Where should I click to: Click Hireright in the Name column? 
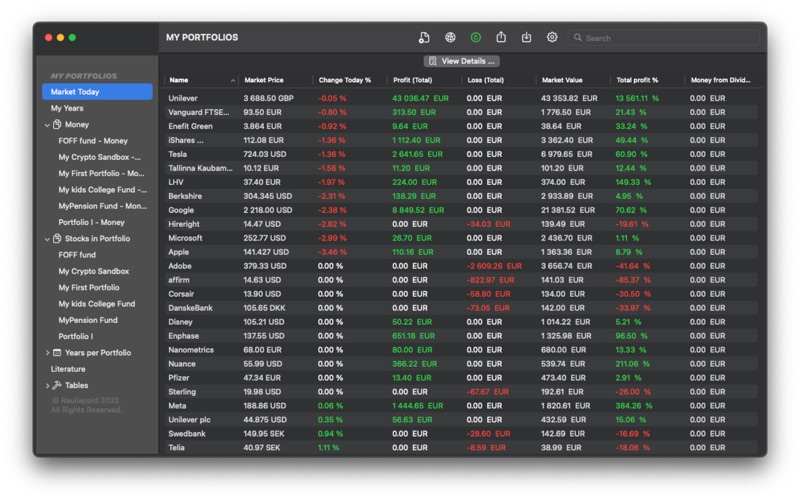click(184, 224)
